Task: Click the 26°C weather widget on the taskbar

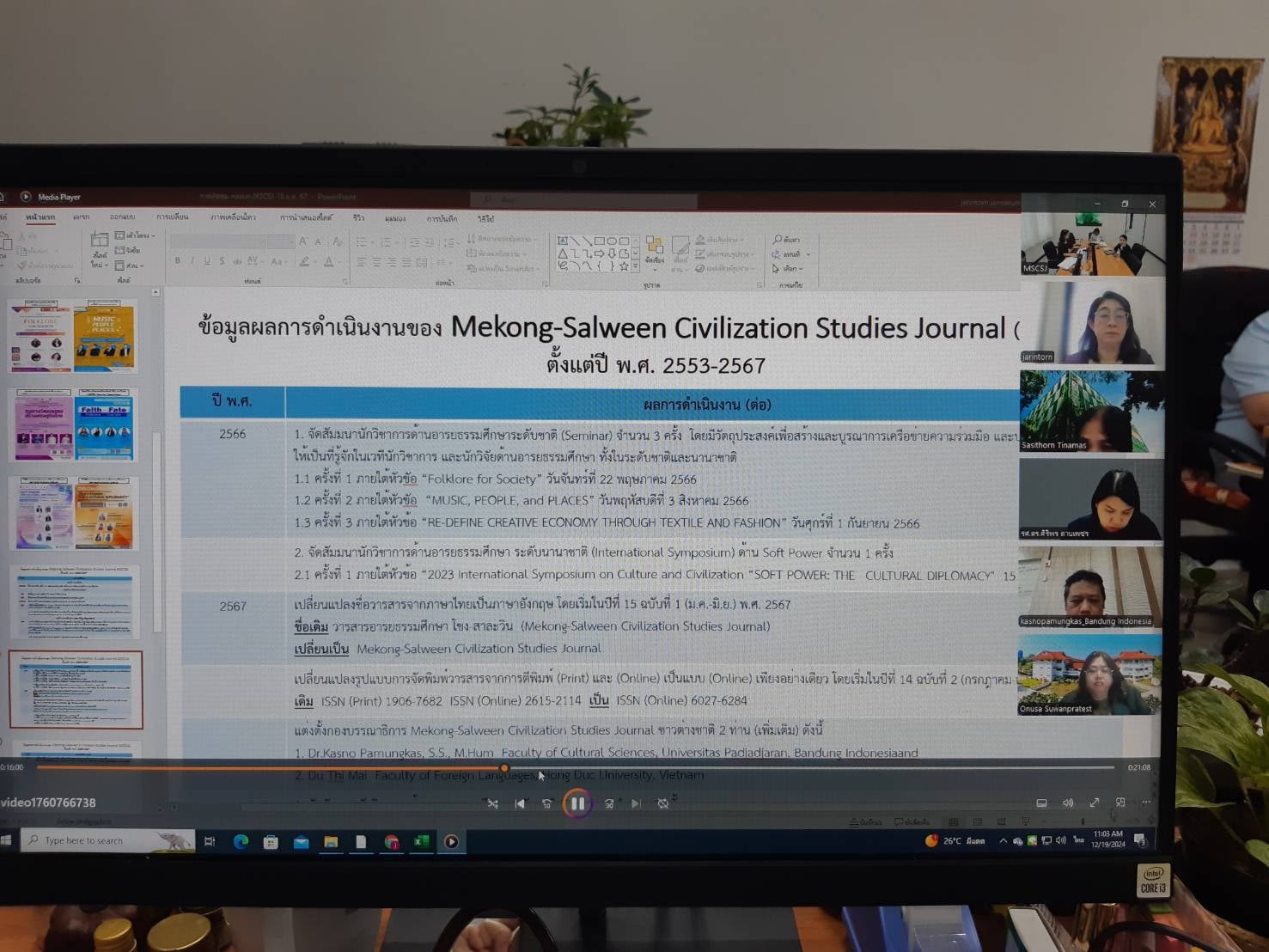Action: click(955, 840)
